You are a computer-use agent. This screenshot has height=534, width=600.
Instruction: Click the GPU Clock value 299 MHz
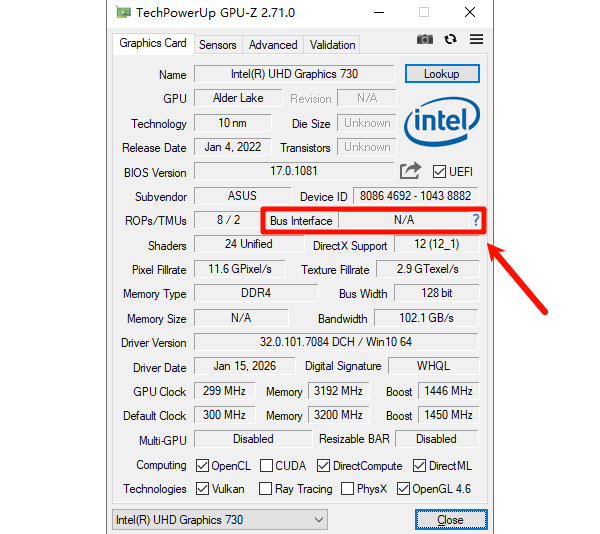pyautogui.click(x=225, y=391)
